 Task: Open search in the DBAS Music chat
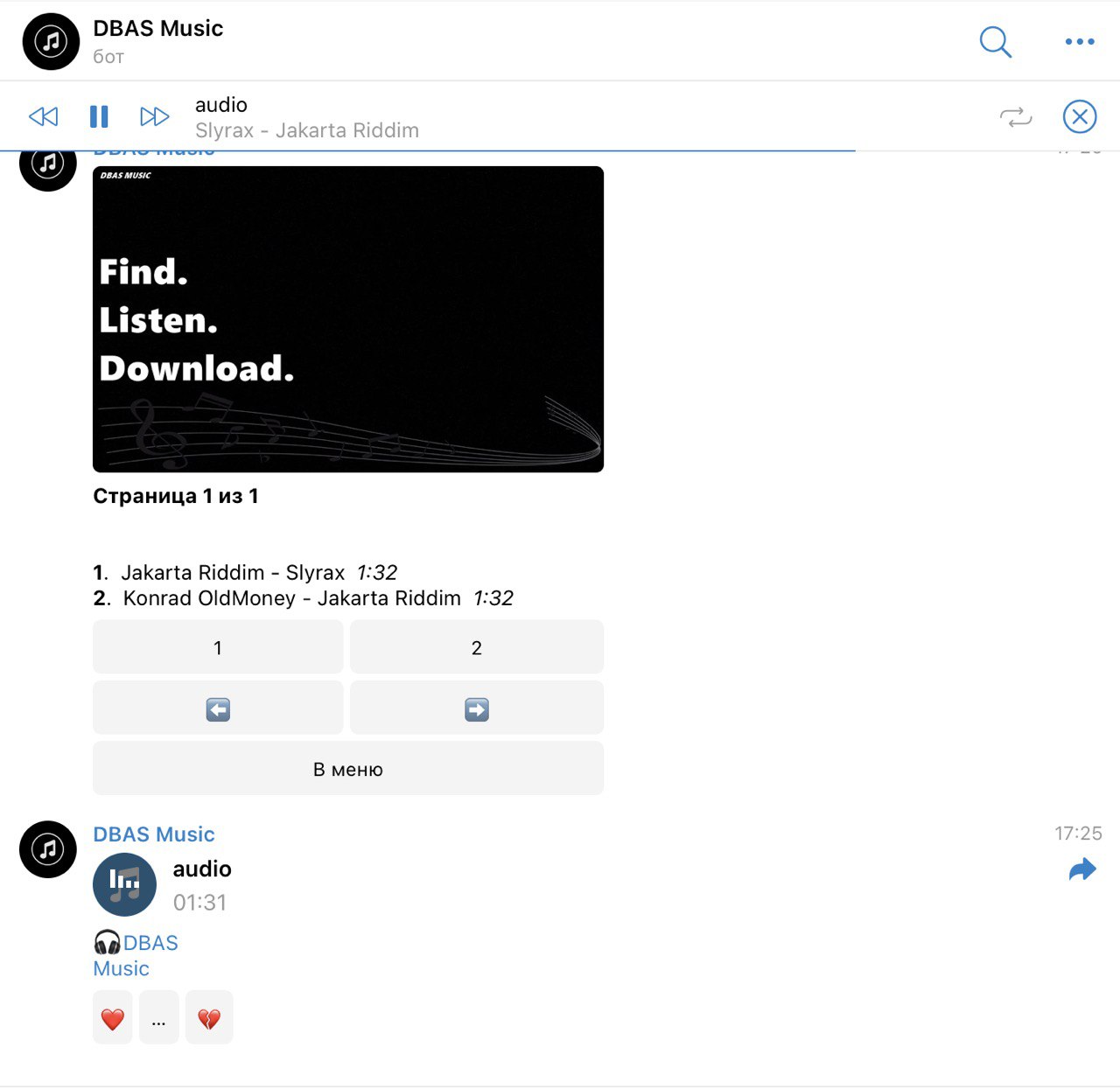pyautogui.click(x=995, y=41)
